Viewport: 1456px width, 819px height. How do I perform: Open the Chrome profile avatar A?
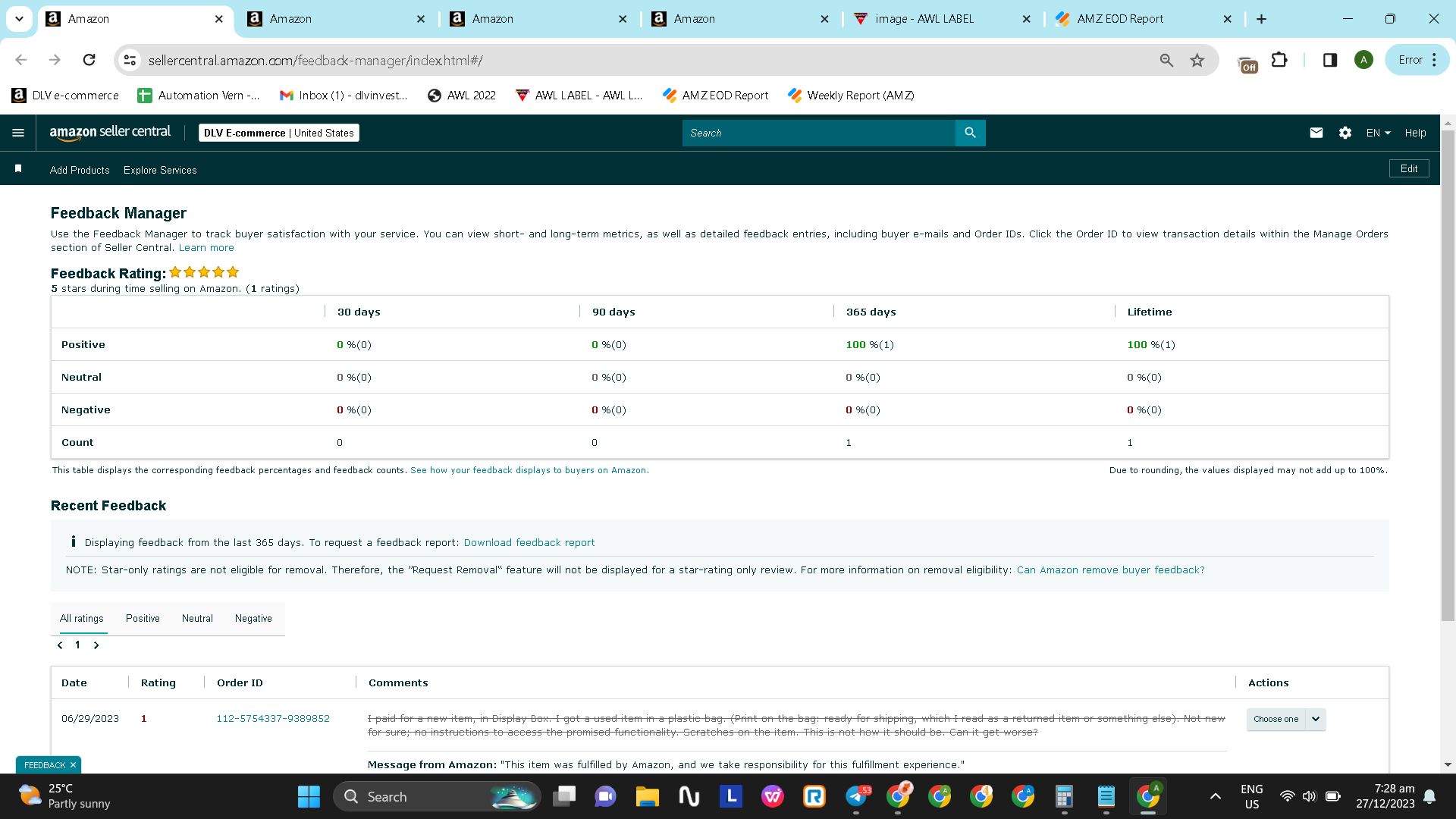click(x=1363, y=60)
